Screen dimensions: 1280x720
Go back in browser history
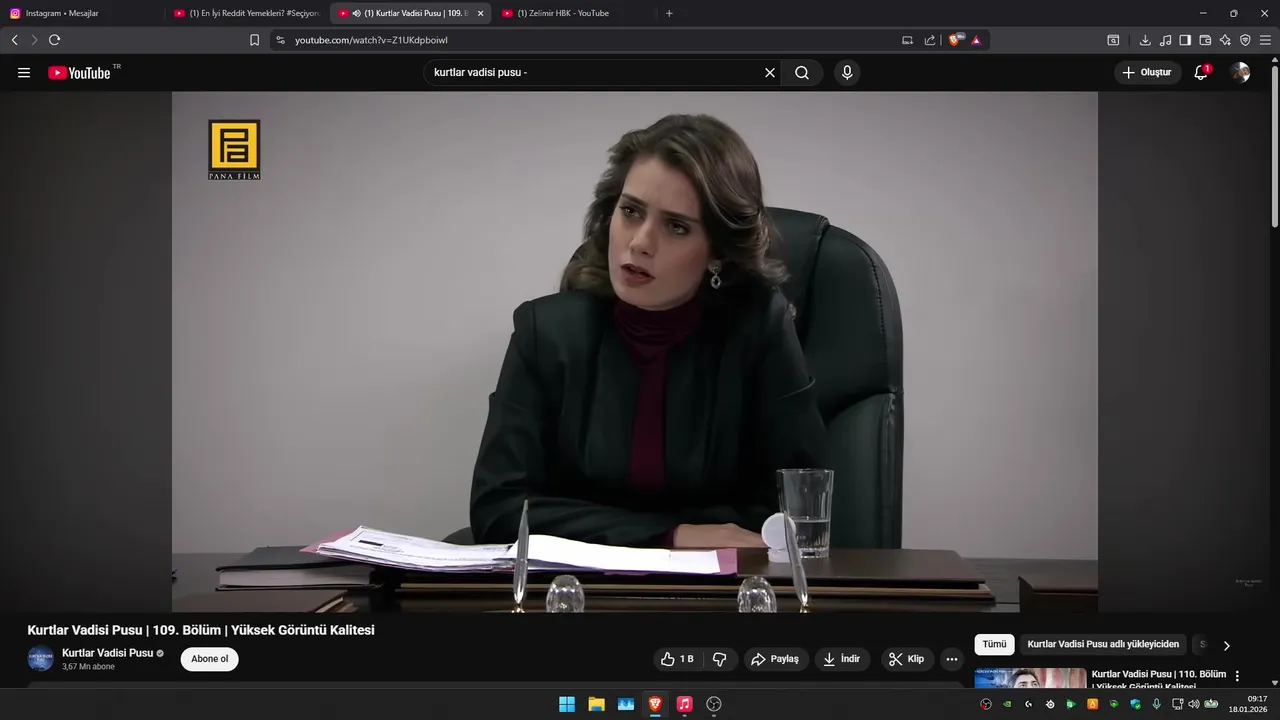(14, 40)
